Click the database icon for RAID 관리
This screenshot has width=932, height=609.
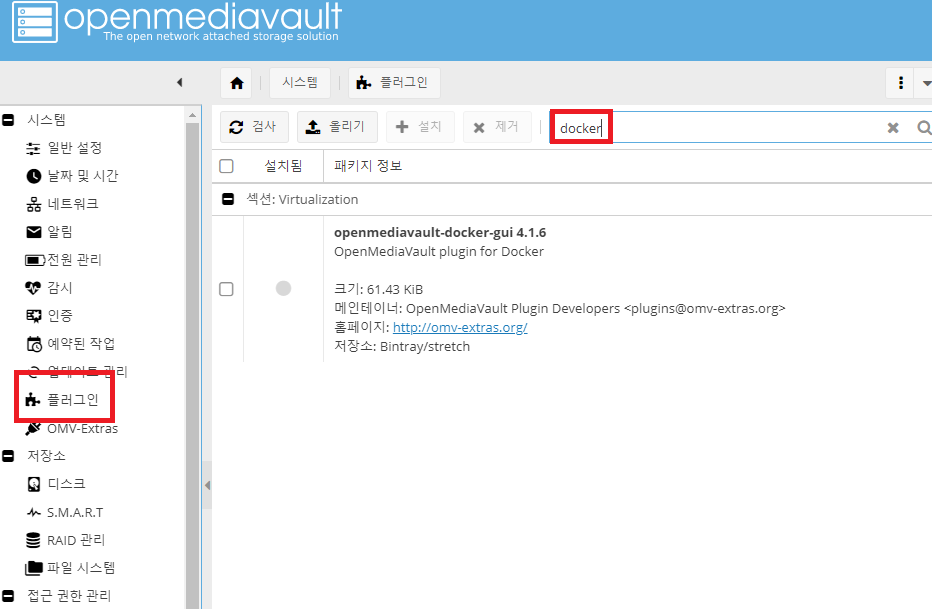click(x=33, y=540)
